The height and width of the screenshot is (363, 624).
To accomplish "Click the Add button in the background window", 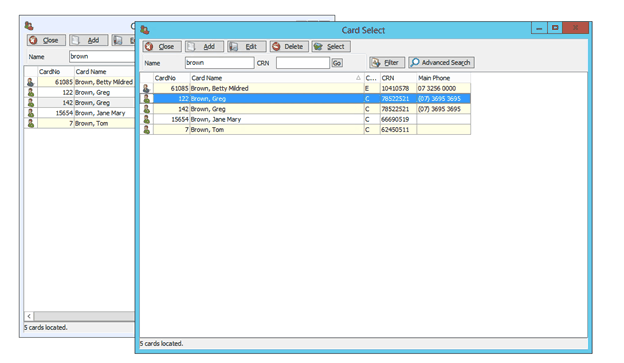I will tap(89, 40).
